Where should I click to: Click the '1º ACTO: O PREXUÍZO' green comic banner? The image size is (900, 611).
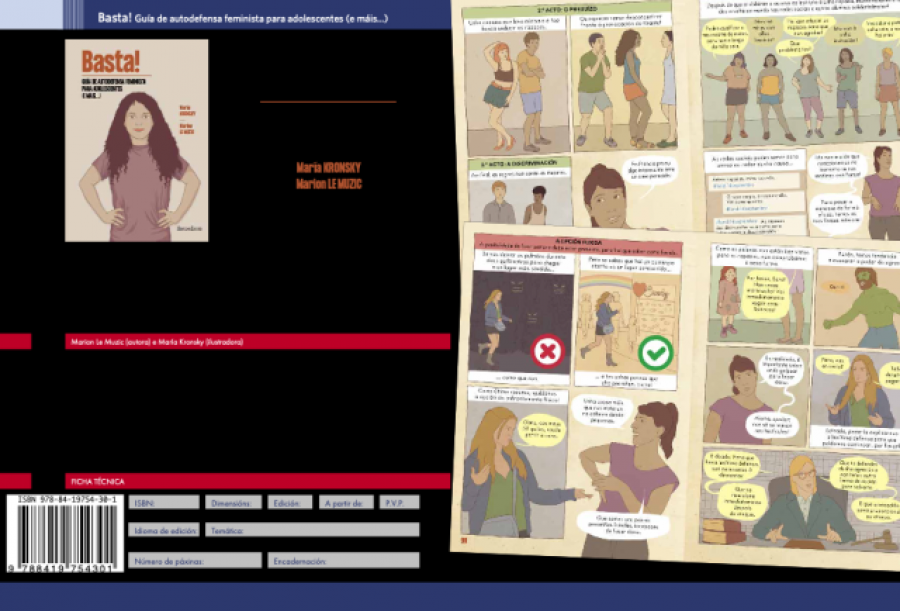[x=567, y=10]
